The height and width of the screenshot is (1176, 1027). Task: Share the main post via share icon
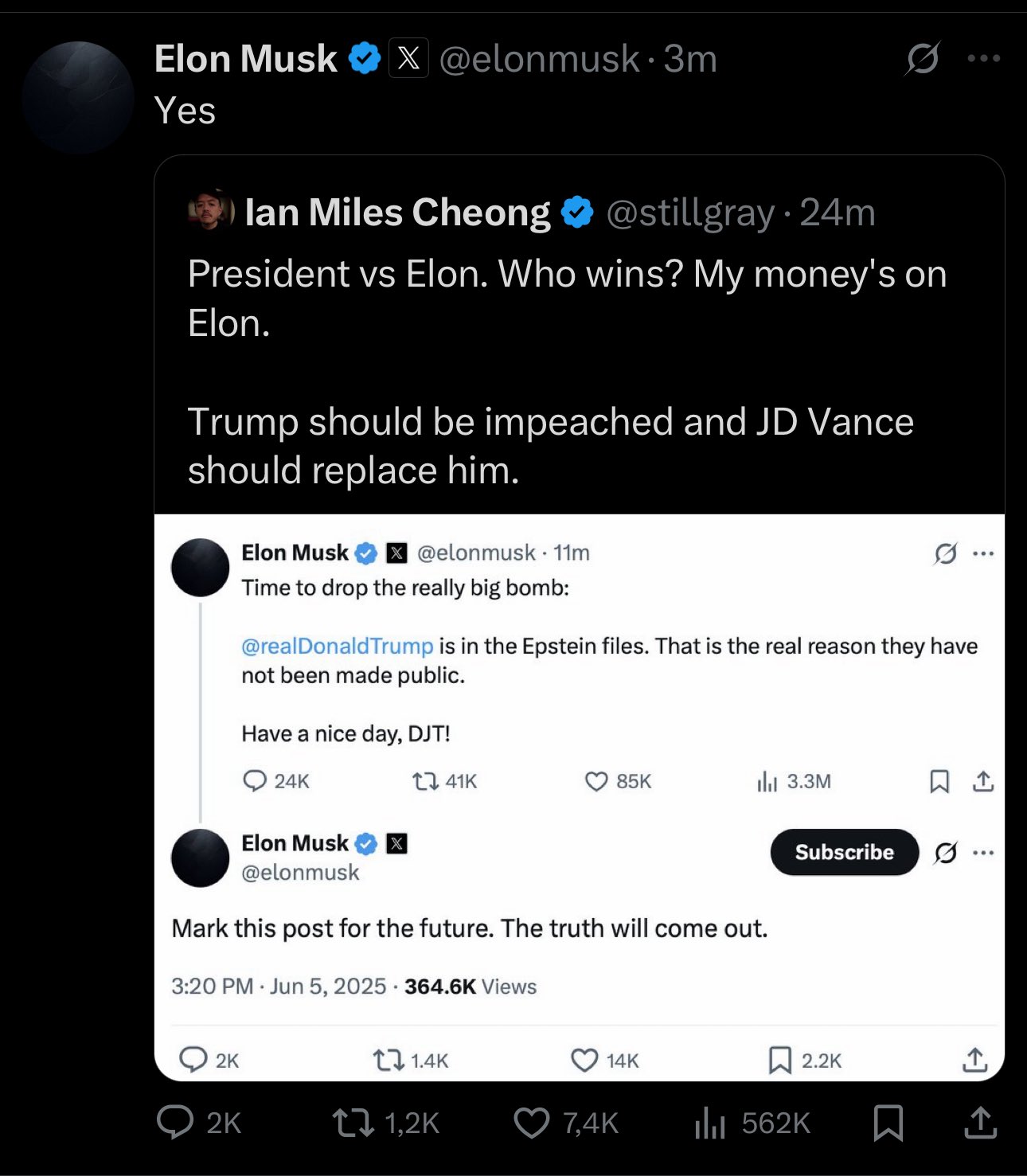coord(981,1123)
